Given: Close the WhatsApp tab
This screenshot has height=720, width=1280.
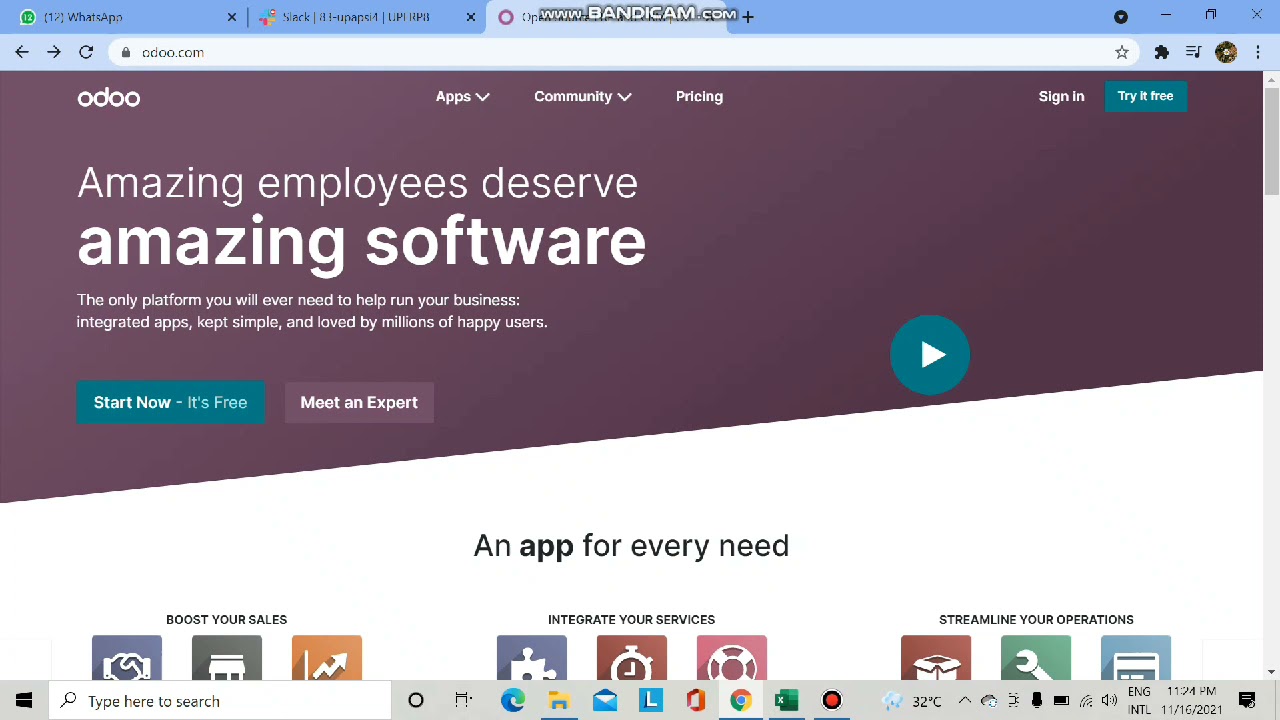Looking at the screenshot, I should tap(232, 17).
